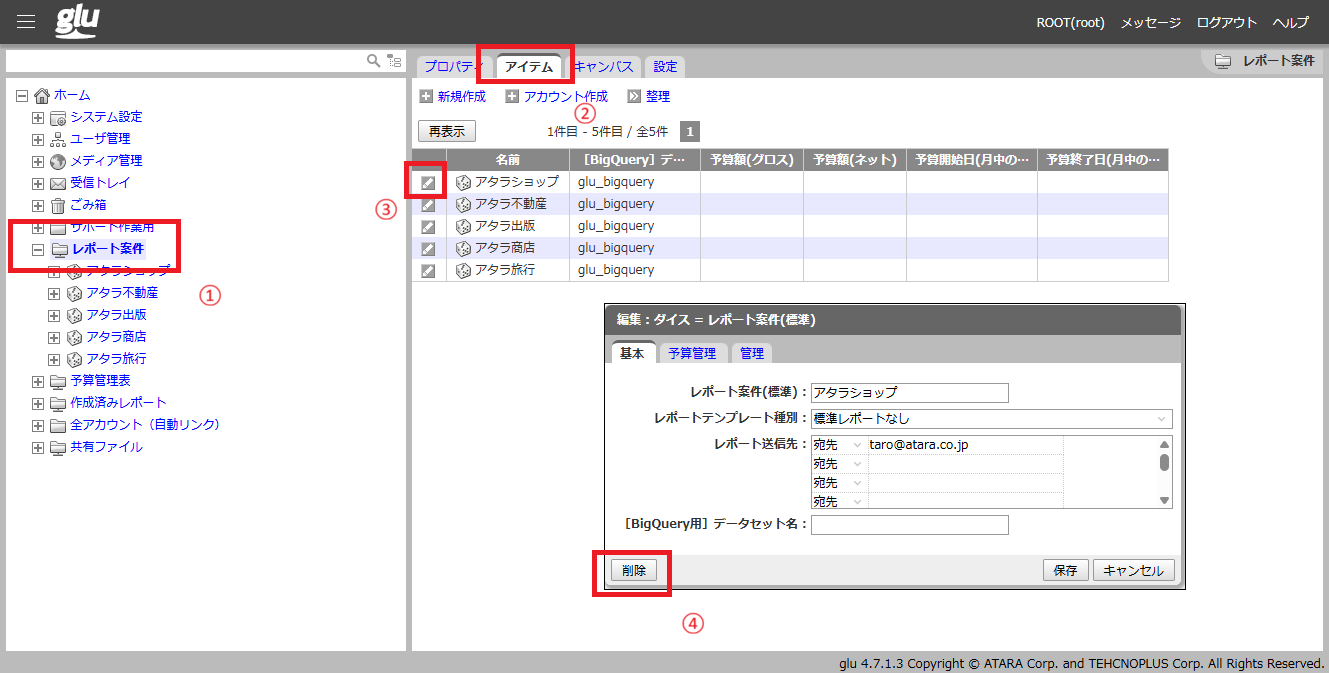Select the 基本 tab in edit dialog
The width and height of the screenshot is (1329, 673).
[x=632, y=353]
